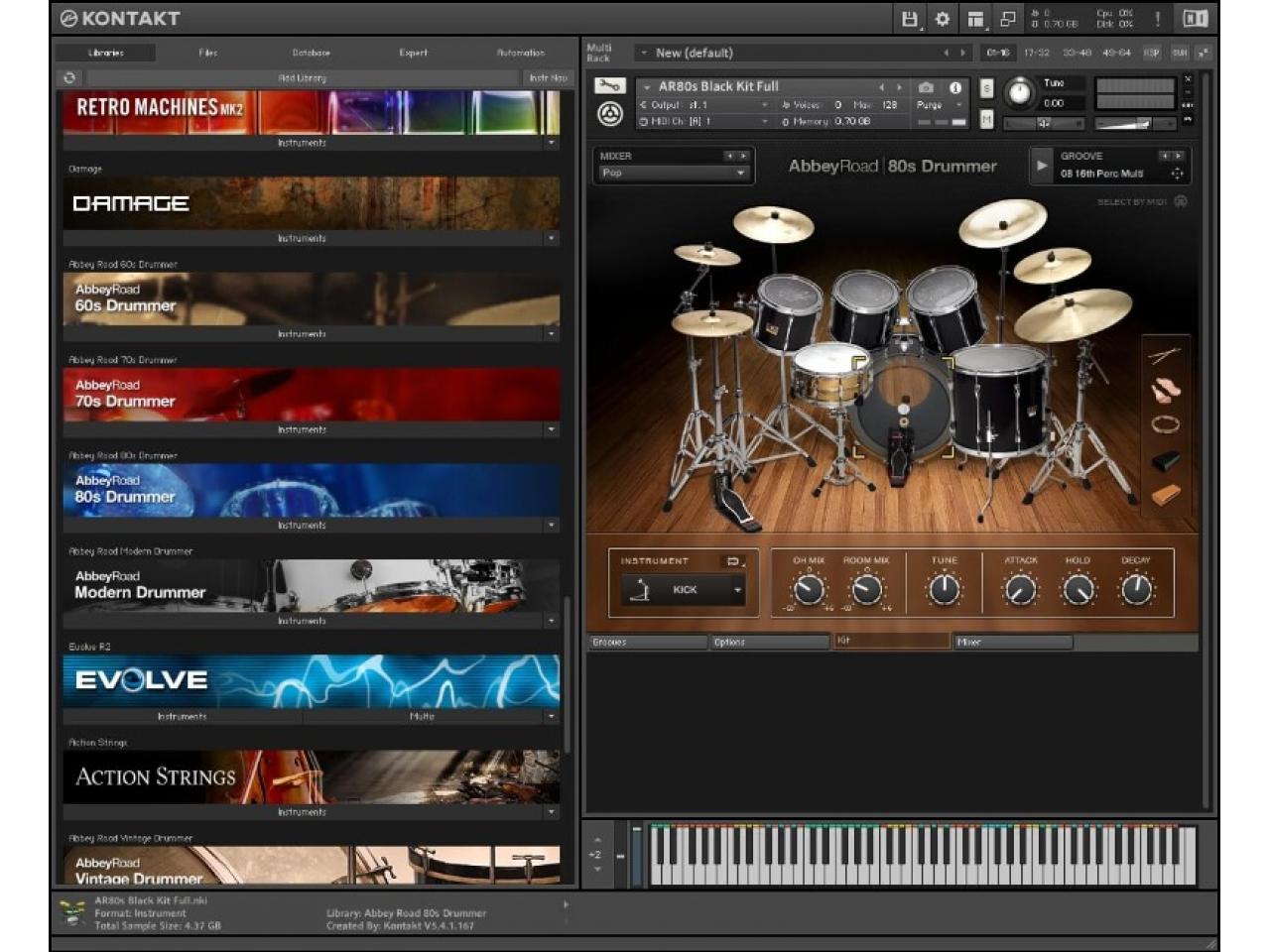This screenshot has height=952, width=1270.
Task: Click the Kontakt logo in header
Action: 120,18
